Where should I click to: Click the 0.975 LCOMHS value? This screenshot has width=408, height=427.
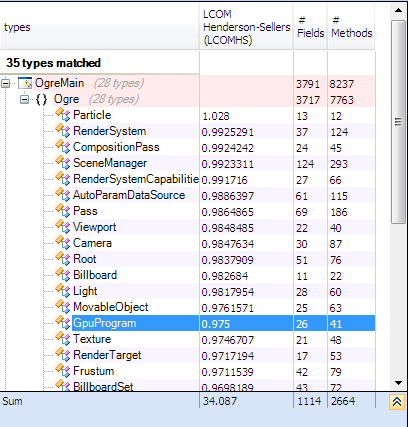click(216, 324)
